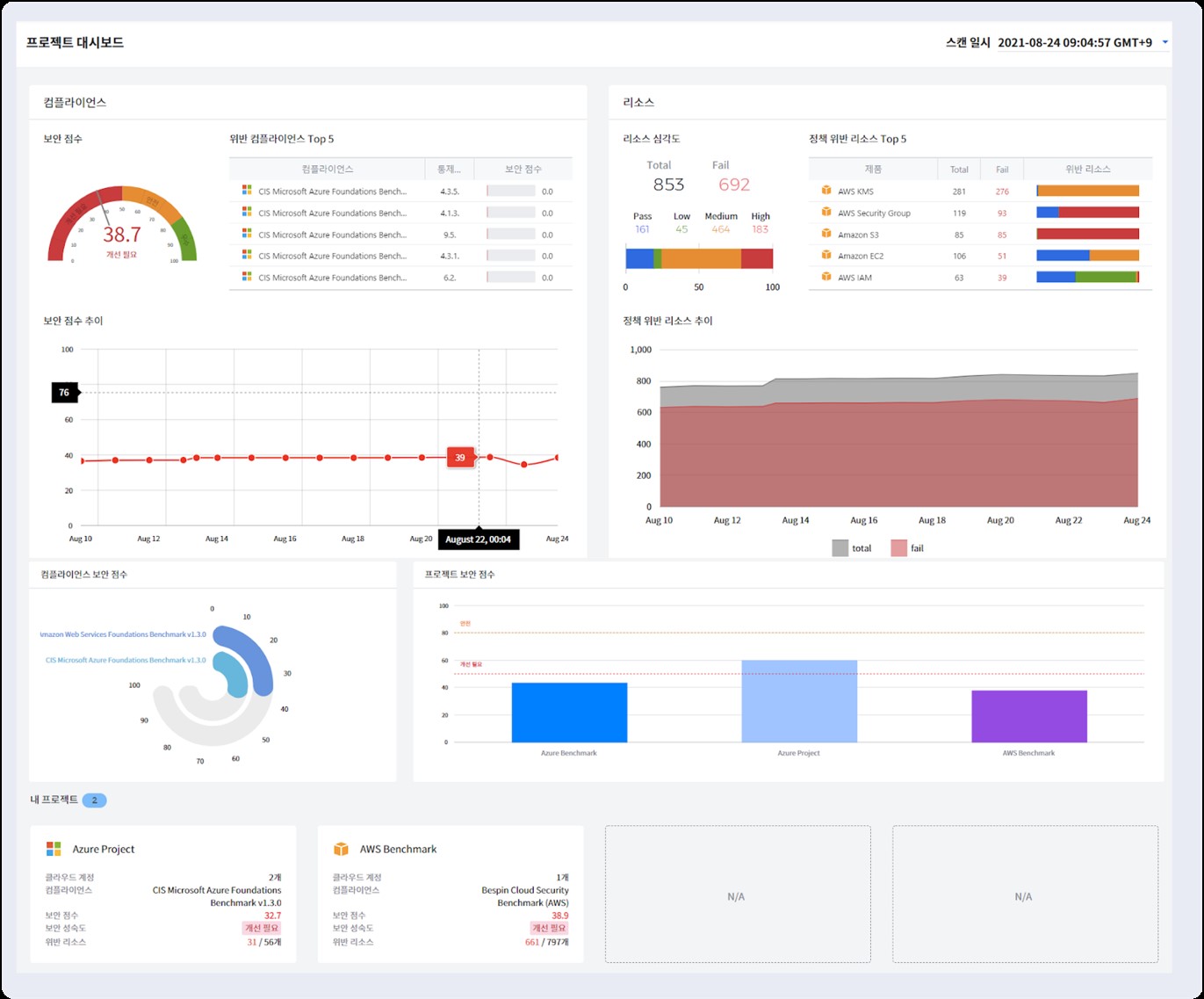Image resolution: width=1204 pixels, height=999 pixels.
Task: Sort by the 보안 점수 column header
Action: pos(523,169)
